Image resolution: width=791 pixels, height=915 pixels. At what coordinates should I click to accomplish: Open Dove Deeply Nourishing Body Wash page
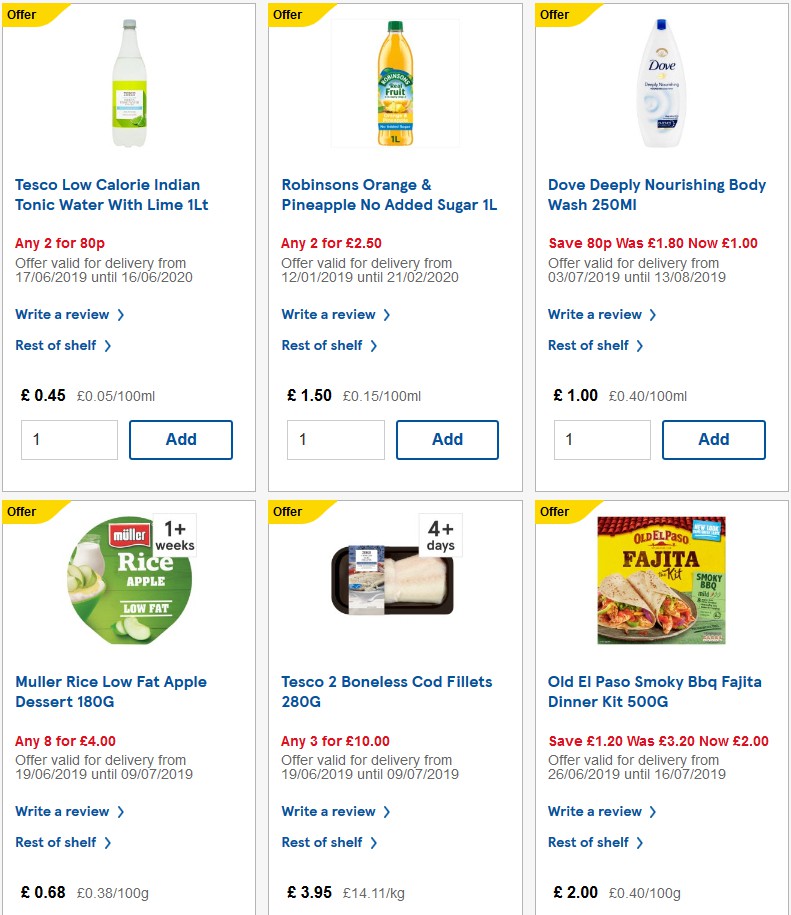pos(656,195)
